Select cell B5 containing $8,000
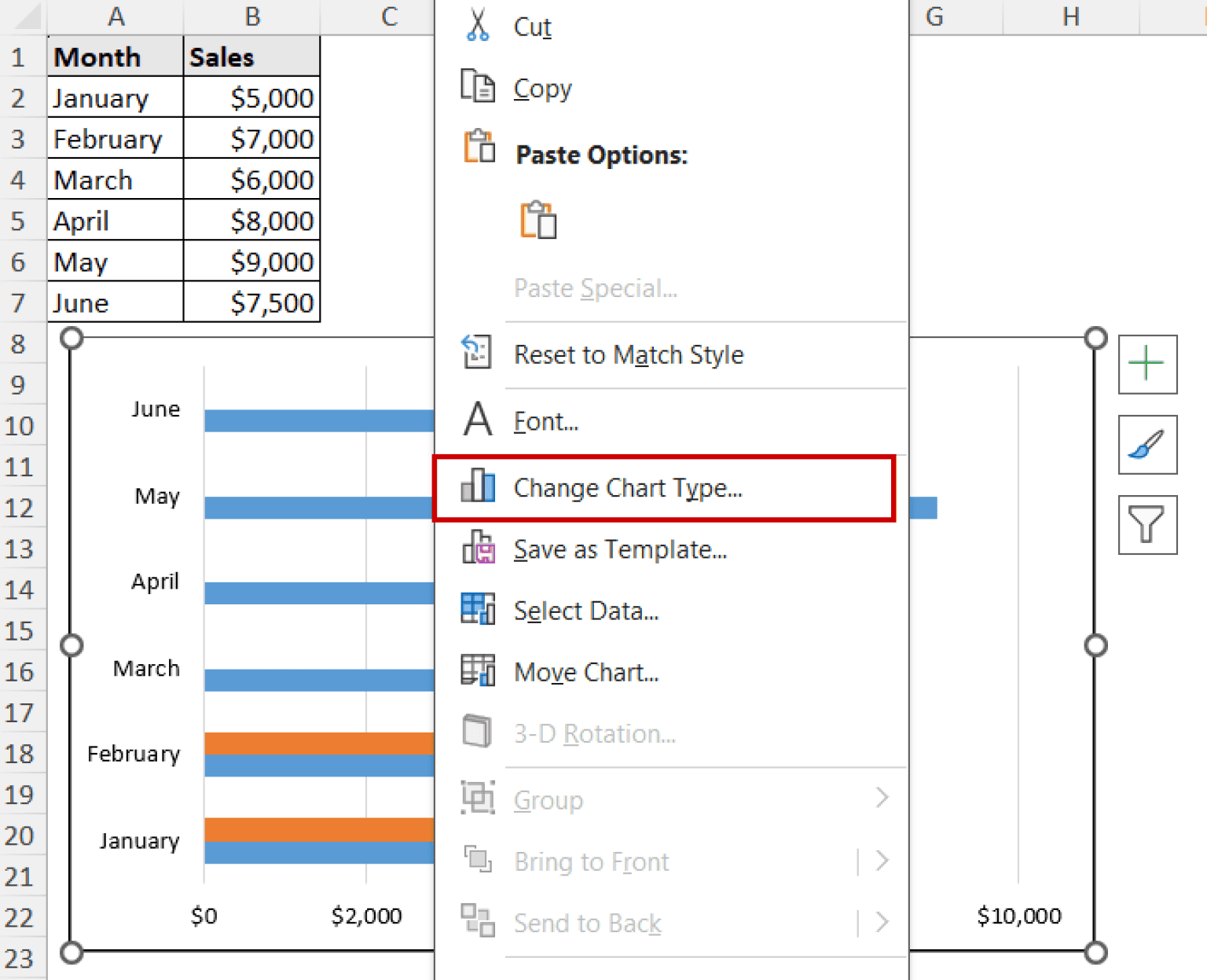This screenshot has height=980, width=1207. (x=251, y=220)
